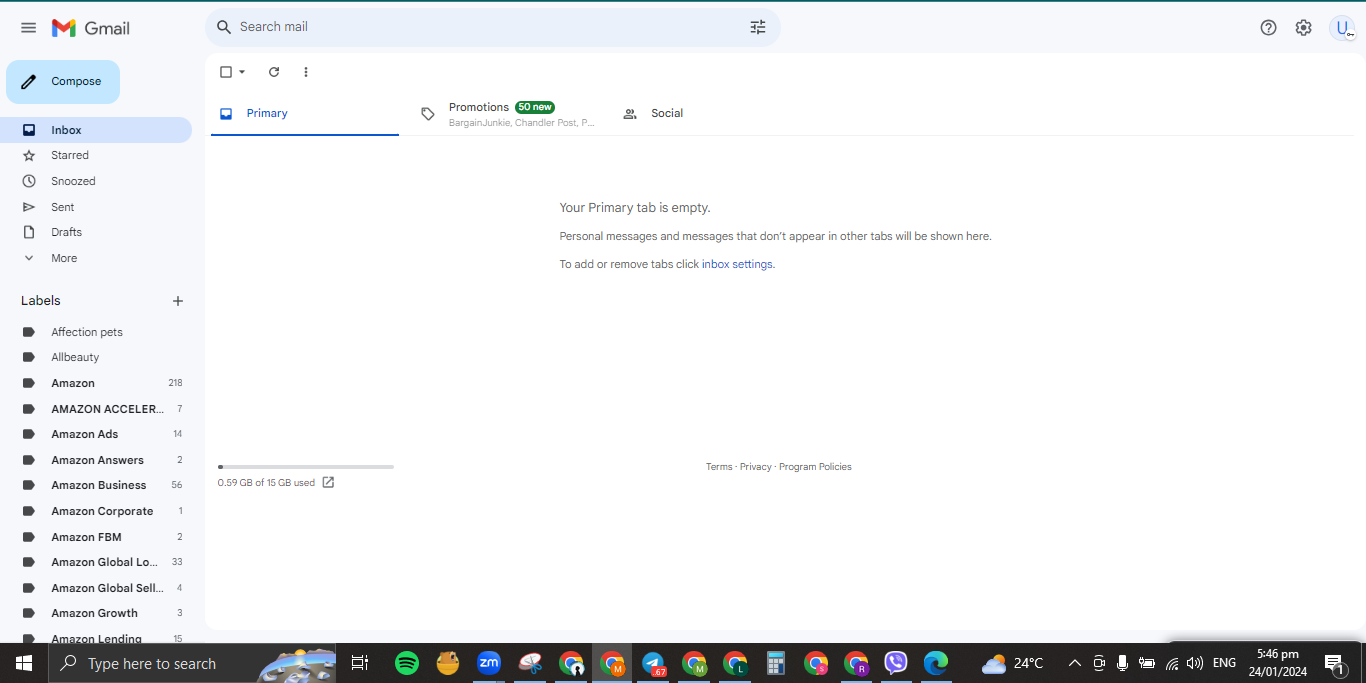This screenshot has height=683, width=1366.
Task: Open the ENG language indicator
Action: [1224, 663]
